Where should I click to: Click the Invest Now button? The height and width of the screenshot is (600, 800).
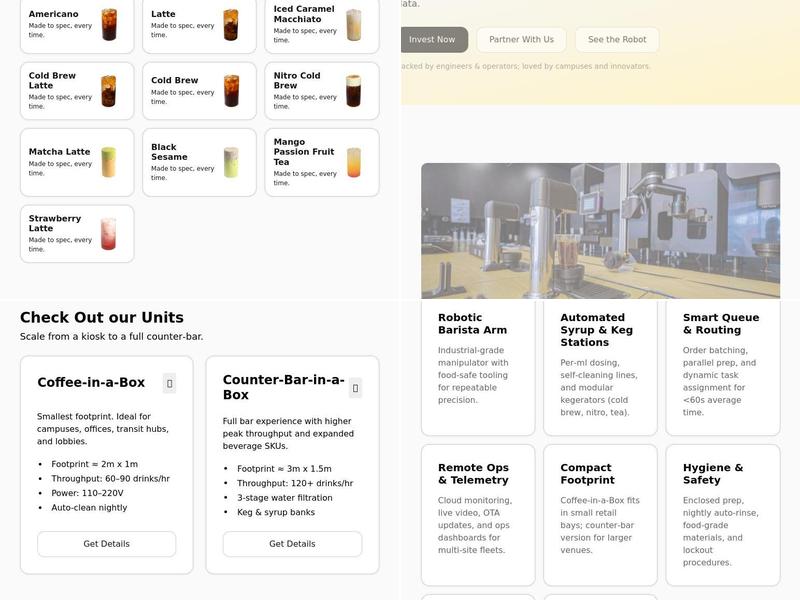click(x=432, y=40)
